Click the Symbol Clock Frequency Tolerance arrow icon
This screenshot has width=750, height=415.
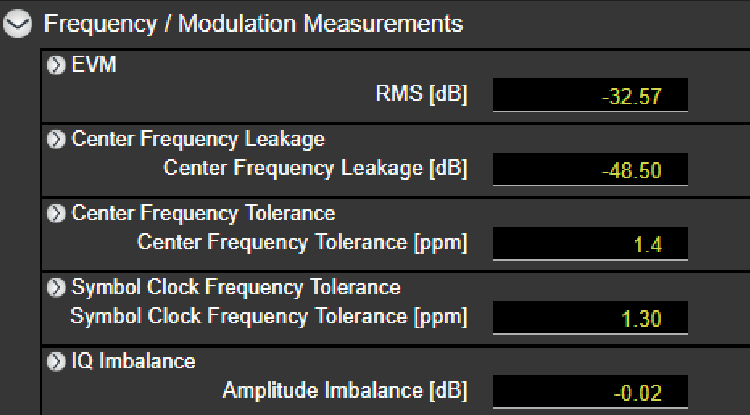(57, 287)
